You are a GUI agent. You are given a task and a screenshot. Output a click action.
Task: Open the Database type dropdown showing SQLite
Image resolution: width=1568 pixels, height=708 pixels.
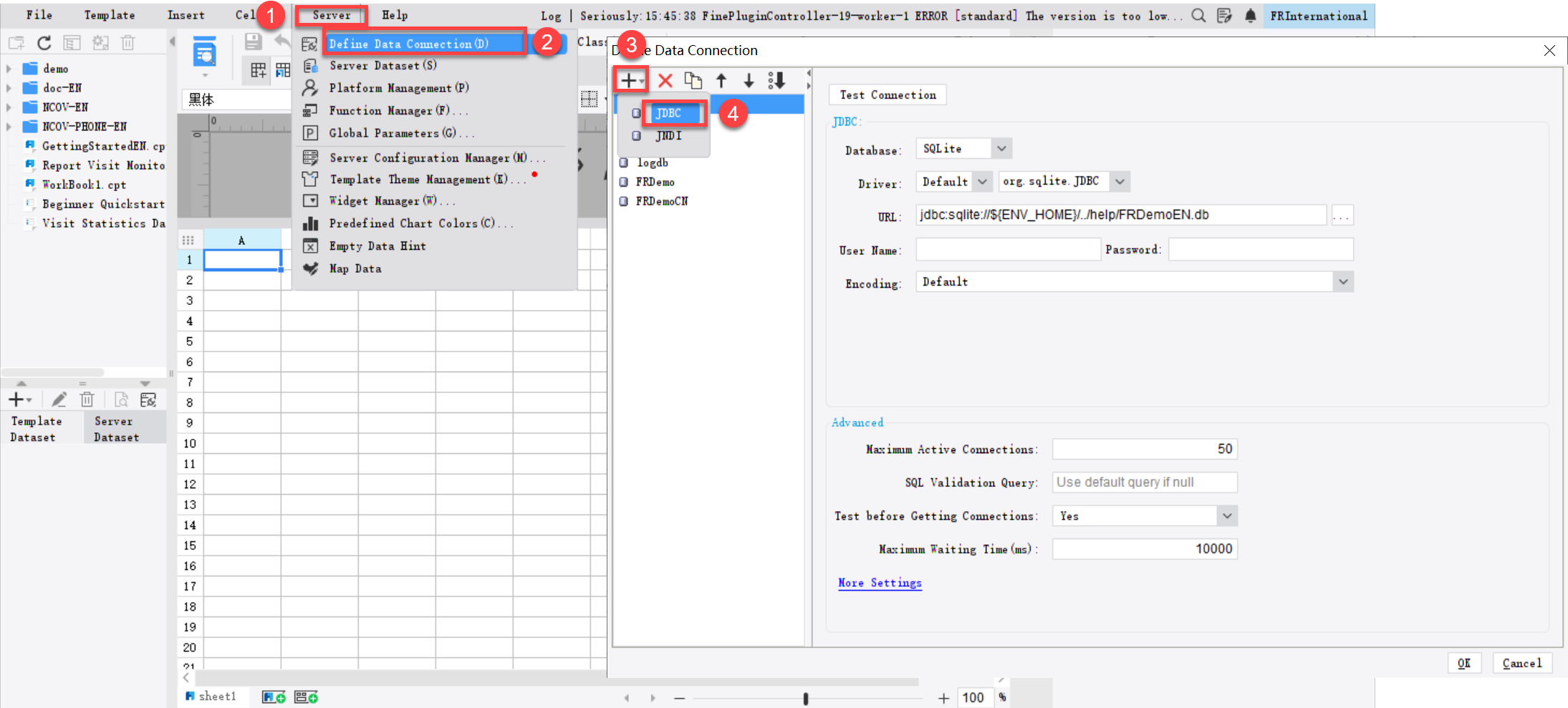click(x=1003, y=148)
